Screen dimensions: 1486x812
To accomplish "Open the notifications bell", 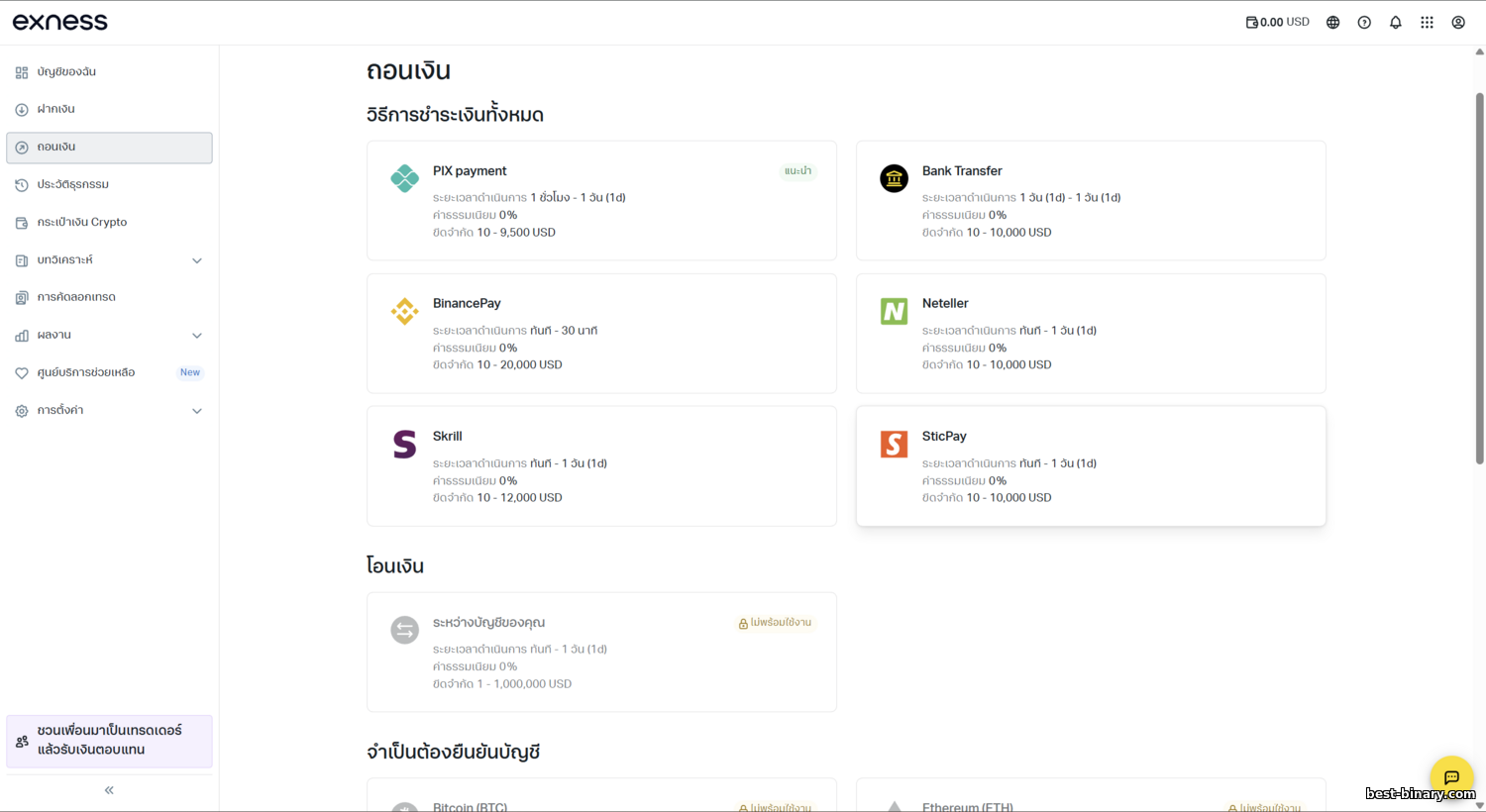I will tap(1395, 23).
